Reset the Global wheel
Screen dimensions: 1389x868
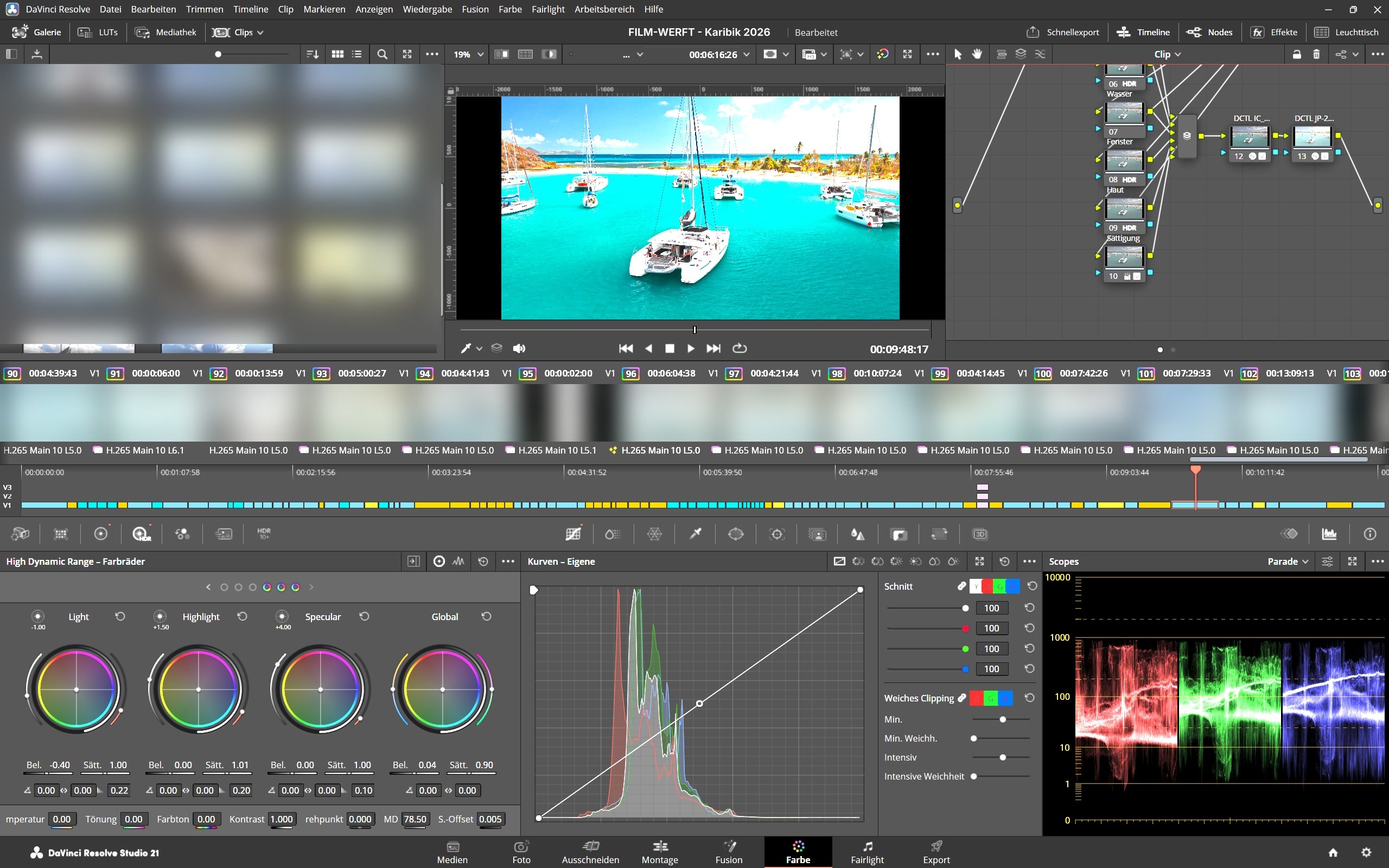point(486,617)
